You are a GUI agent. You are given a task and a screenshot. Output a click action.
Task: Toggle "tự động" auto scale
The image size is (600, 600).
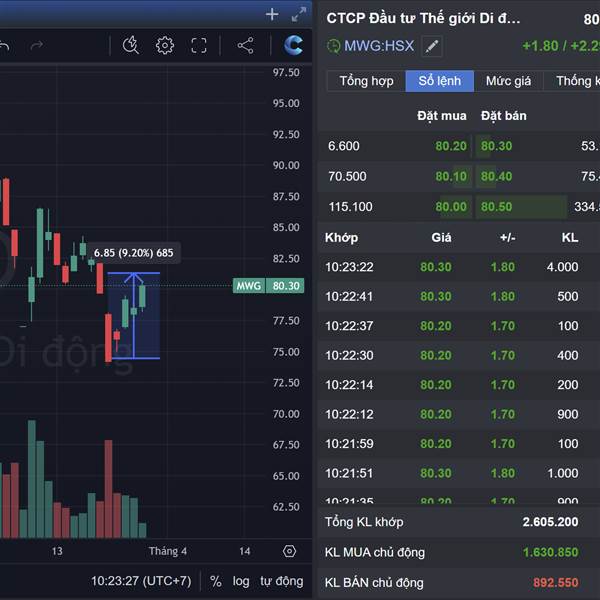(281, 581)
